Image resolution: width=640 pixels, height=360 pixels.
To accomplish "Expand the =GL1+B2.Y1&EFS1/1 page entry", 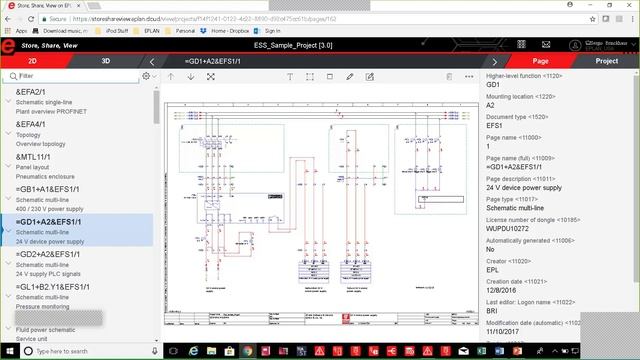I will (9, 296).
